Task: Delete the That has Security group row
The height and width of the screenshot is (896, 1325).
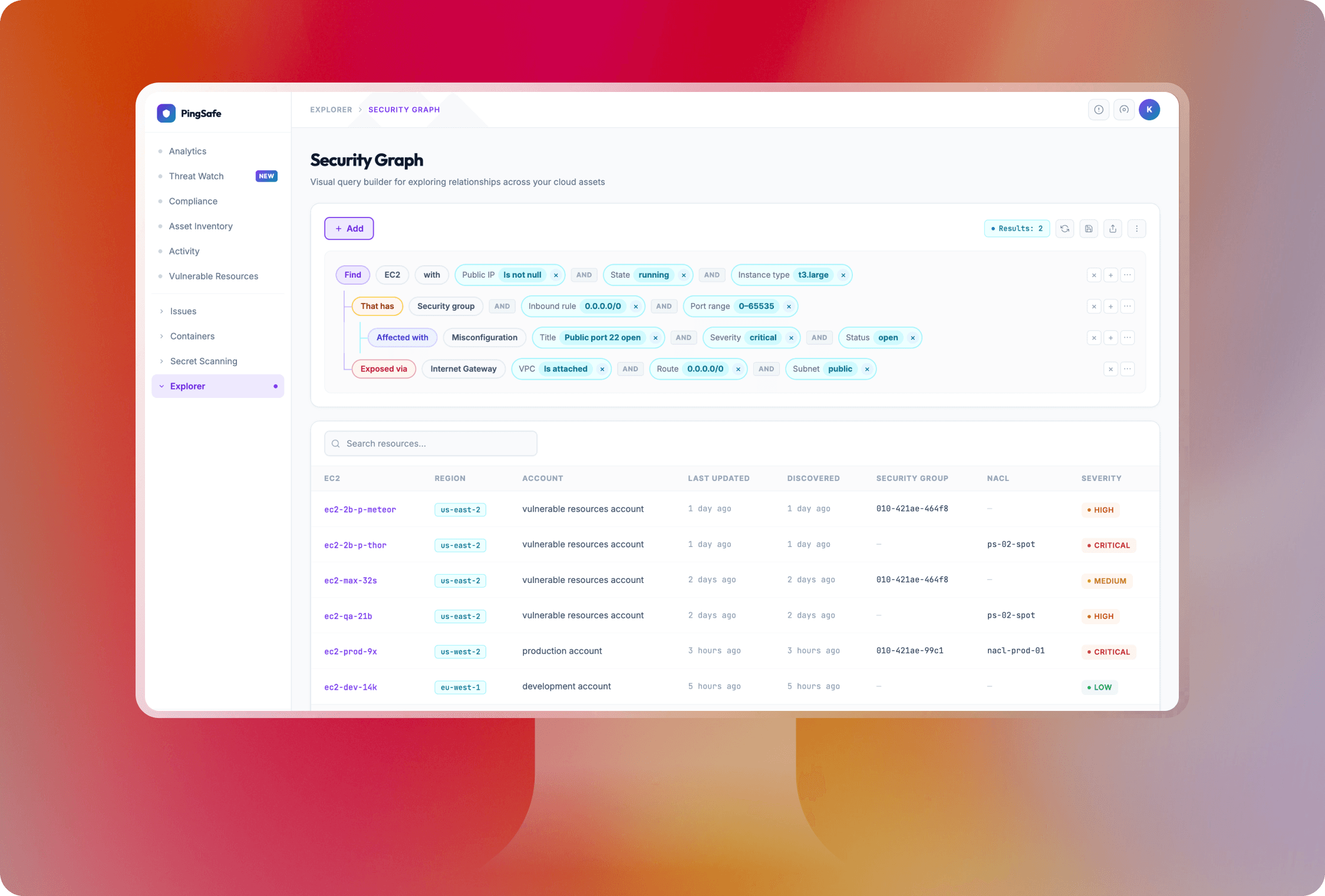Action: point(1094,307)
